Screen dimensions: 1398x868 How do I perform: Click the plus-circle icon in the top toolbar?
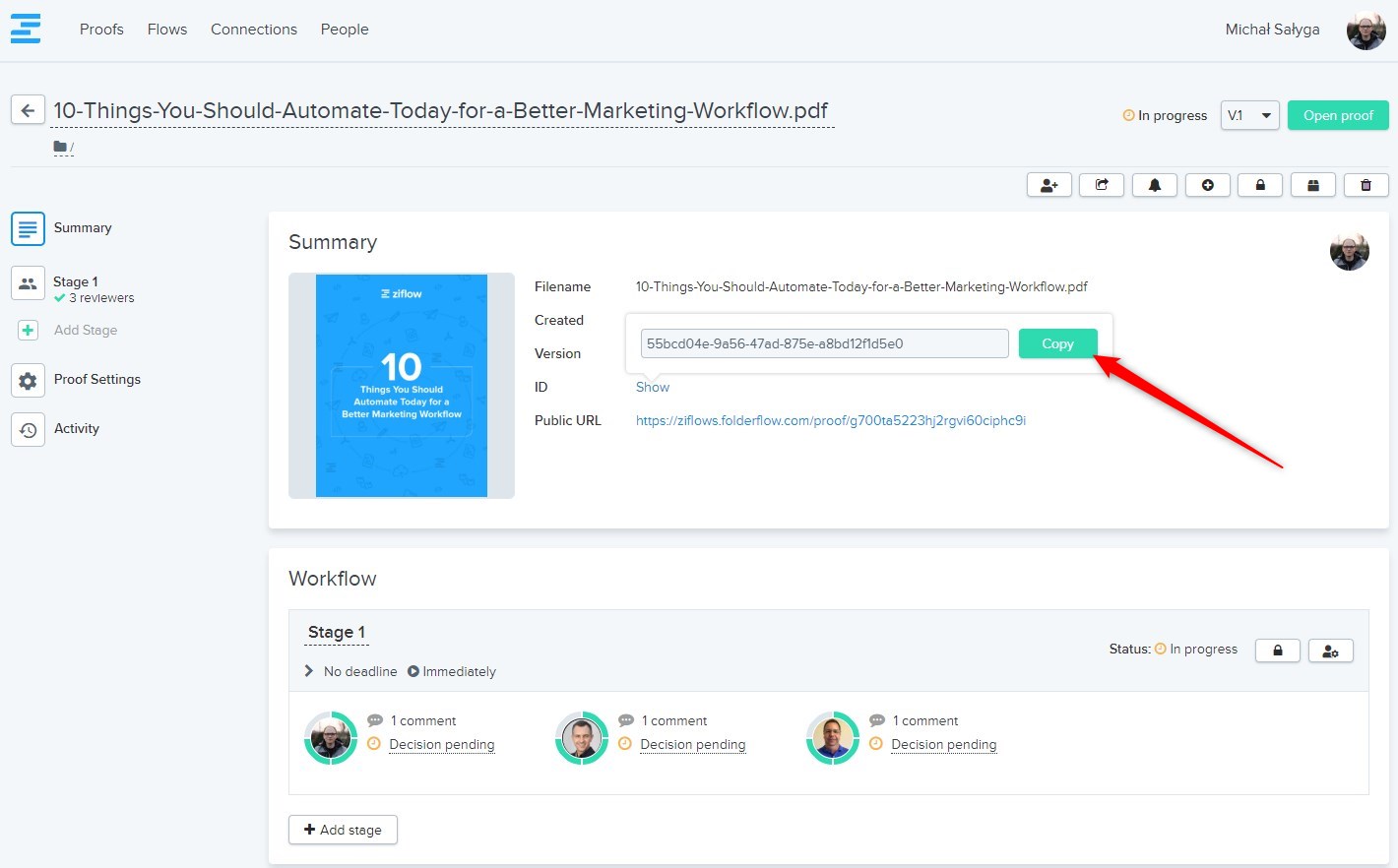click(x=1207, y=185)
